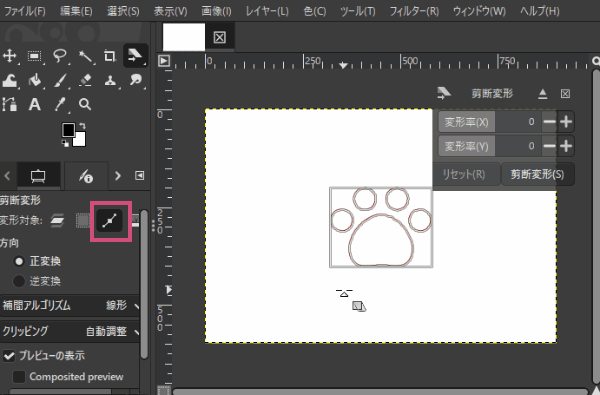Show the next dock tab arrow
The width and height of the screenshot is (600, 395).
point(118,176)
